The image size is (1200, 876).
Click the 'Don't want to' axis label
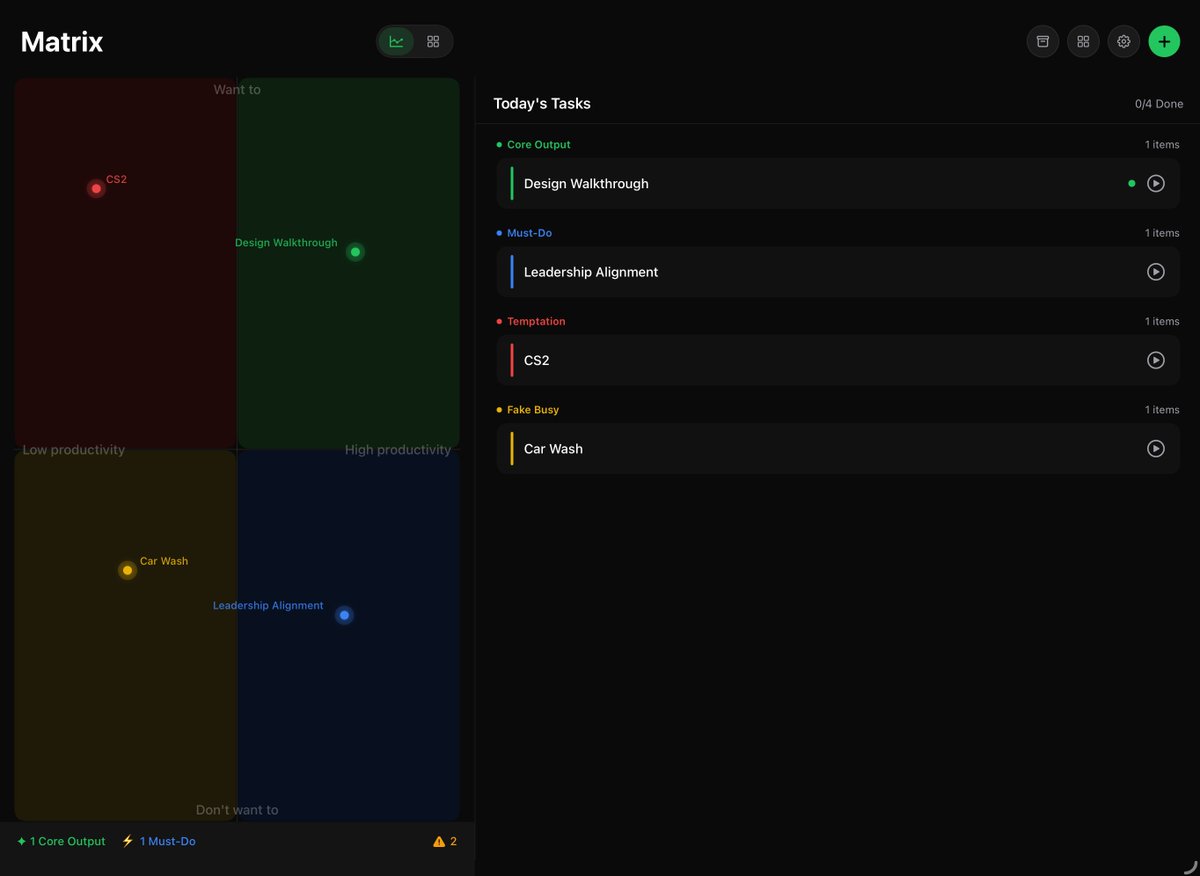click(237, 810)
